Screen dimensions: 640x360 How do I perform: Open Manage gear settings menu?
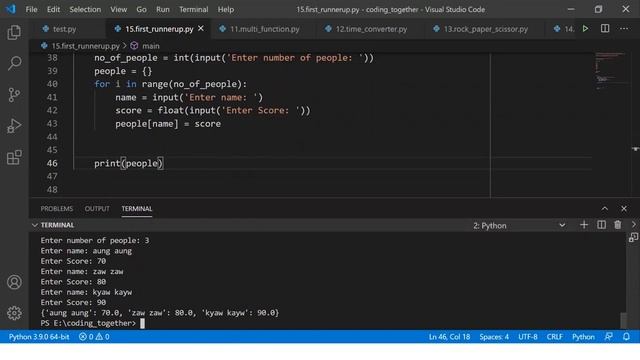14,313
